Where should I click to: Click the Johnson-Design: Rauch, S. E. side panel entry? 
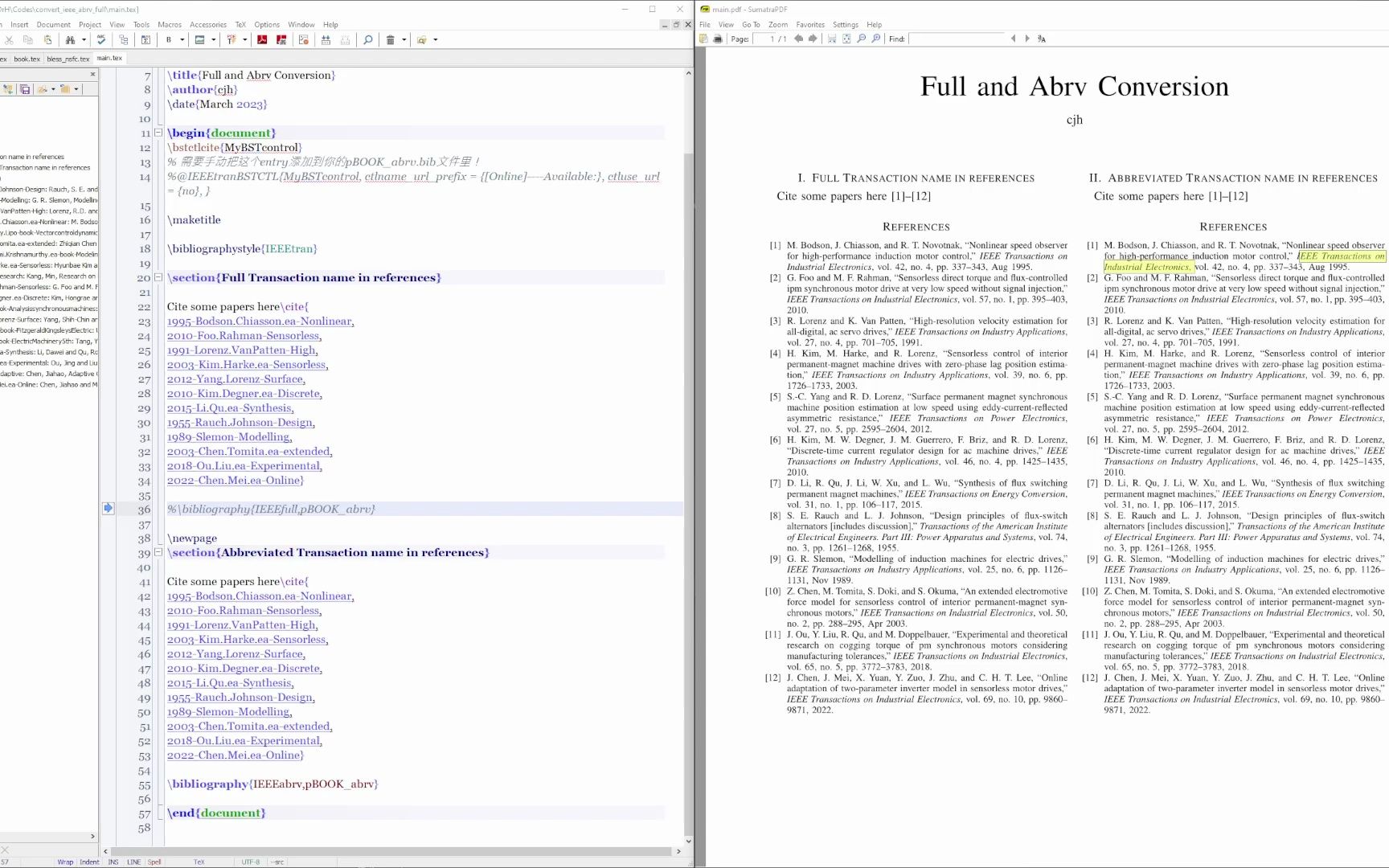[49, 190]
